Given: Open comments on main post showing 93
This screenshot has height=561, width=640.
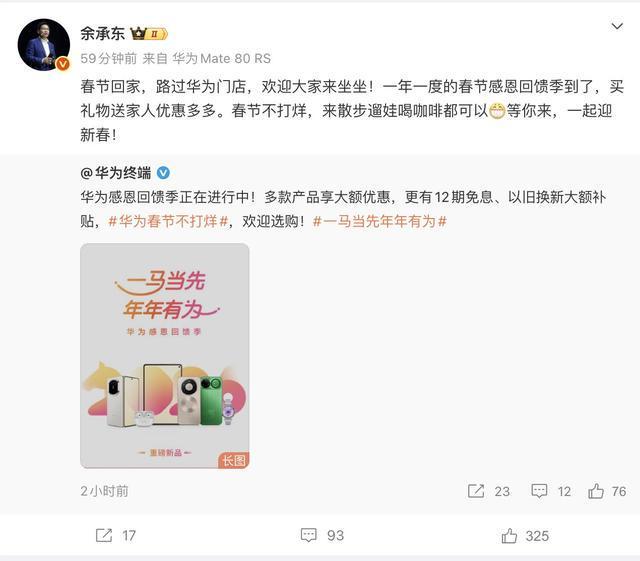Looking at the screenshot, I should click(309, 535).
